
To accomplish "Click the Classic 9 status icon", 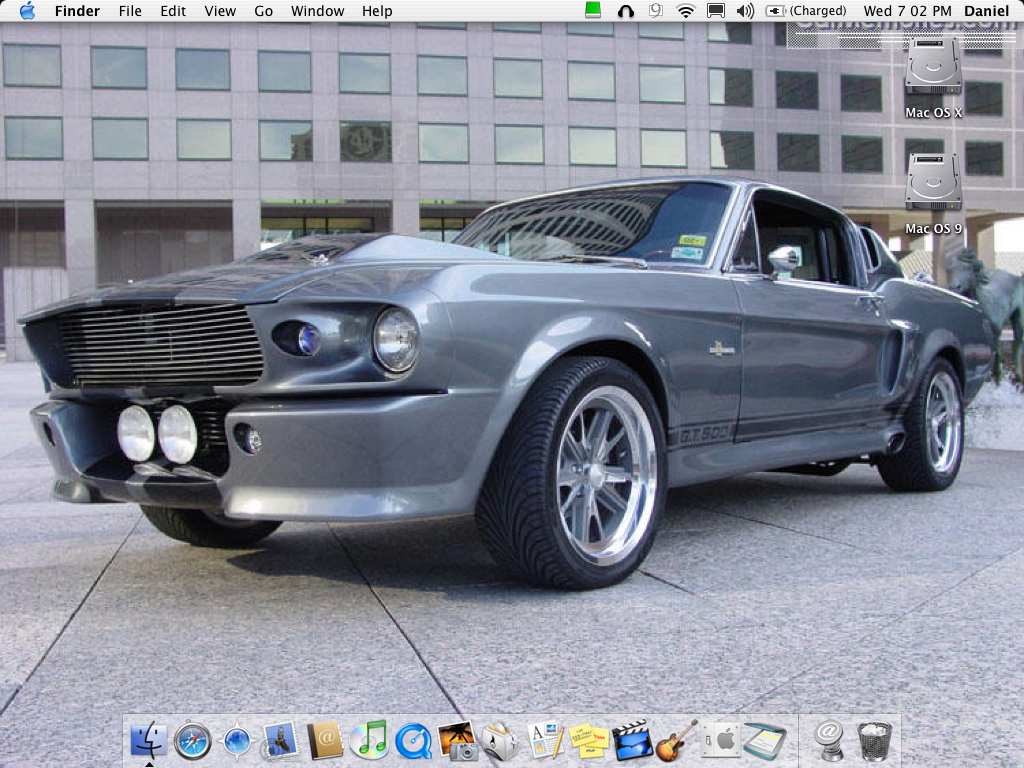I will (x=656, y=10).
